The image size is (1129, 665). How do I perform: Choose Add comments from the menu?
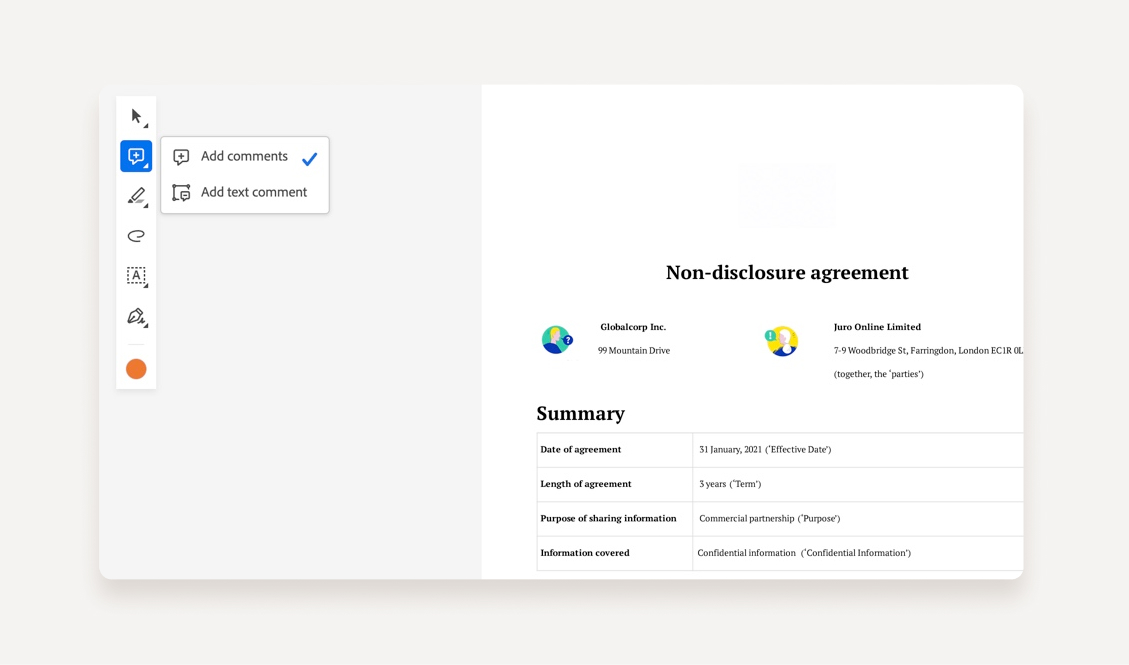[x=244, y=156]
